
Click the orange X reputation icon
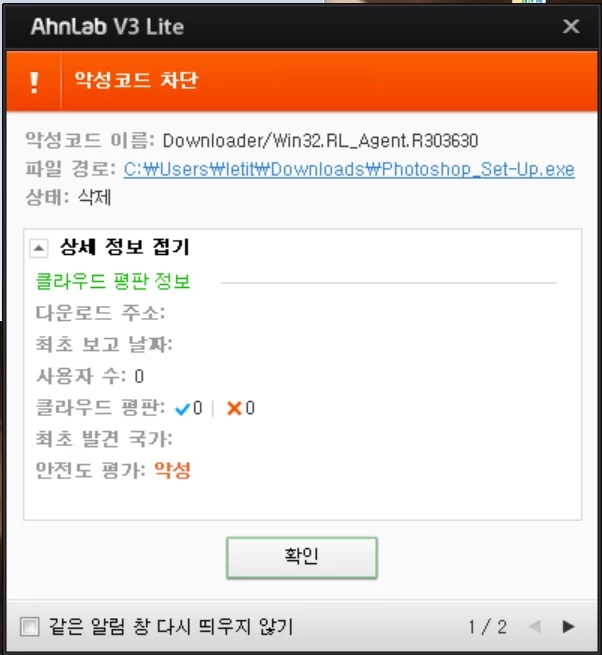click(234, 408)
